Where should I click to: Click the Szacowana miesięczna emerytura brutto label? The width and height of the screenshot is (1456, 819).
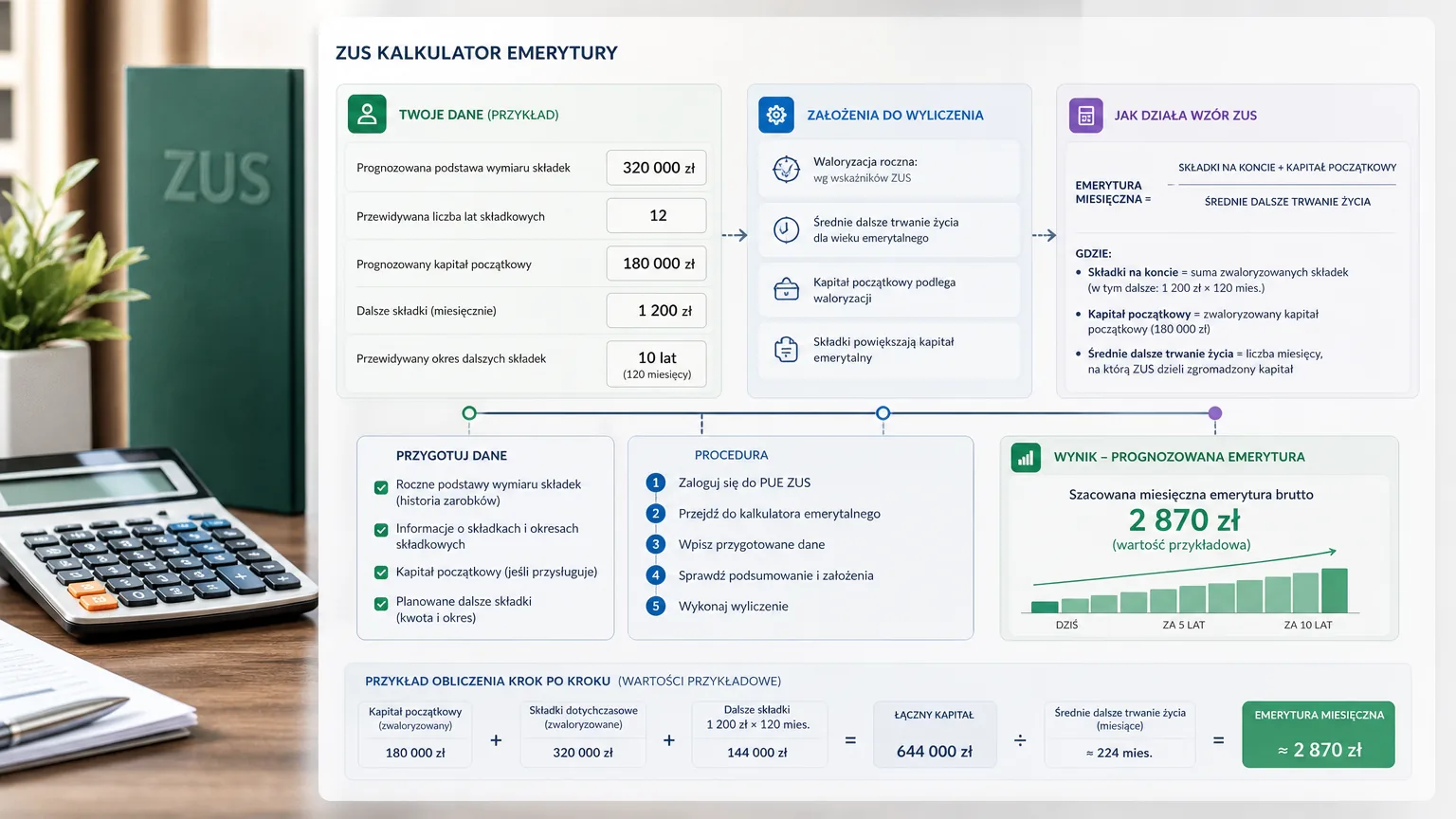tap(1192, 495)
